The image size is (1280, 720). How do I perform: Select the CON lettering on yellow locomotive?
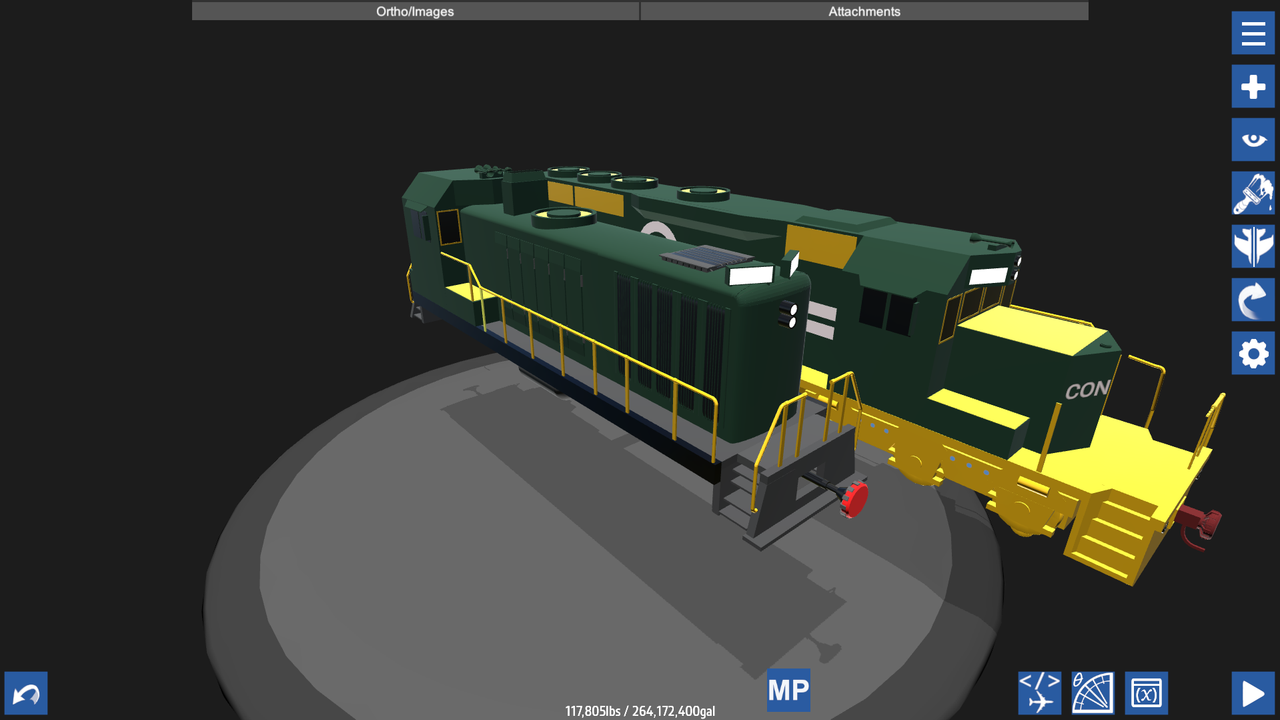coord(1087,389)
